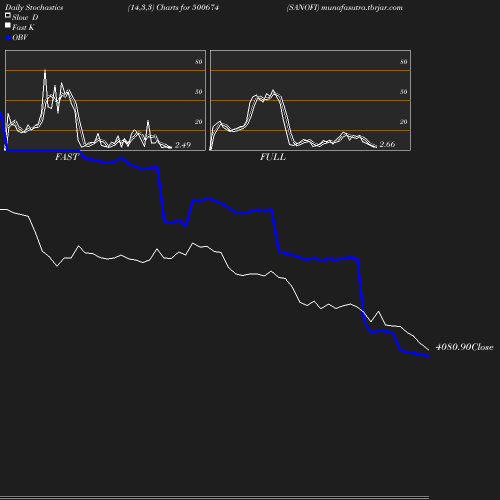Image resolution: width=500 pixels, height=500 pixels.
Task: Click the 80 level label in FAST chart
Action: tap(198, 62)
